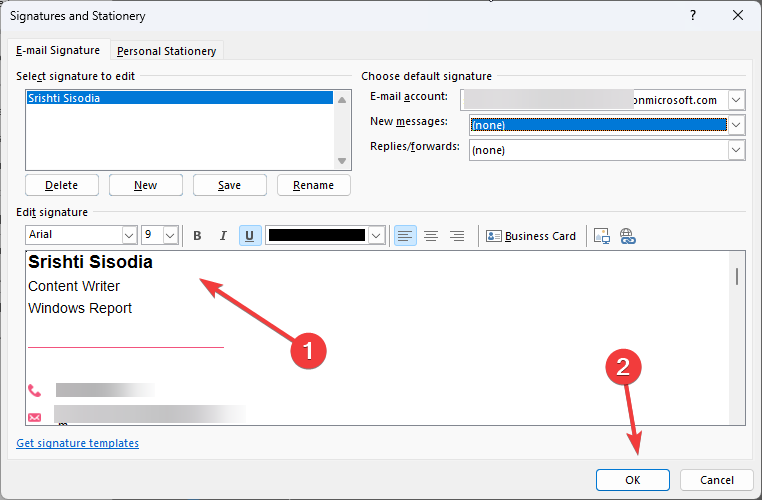
Task: Select Srishti Sisodia in signature list
Action: pos(180,98)
